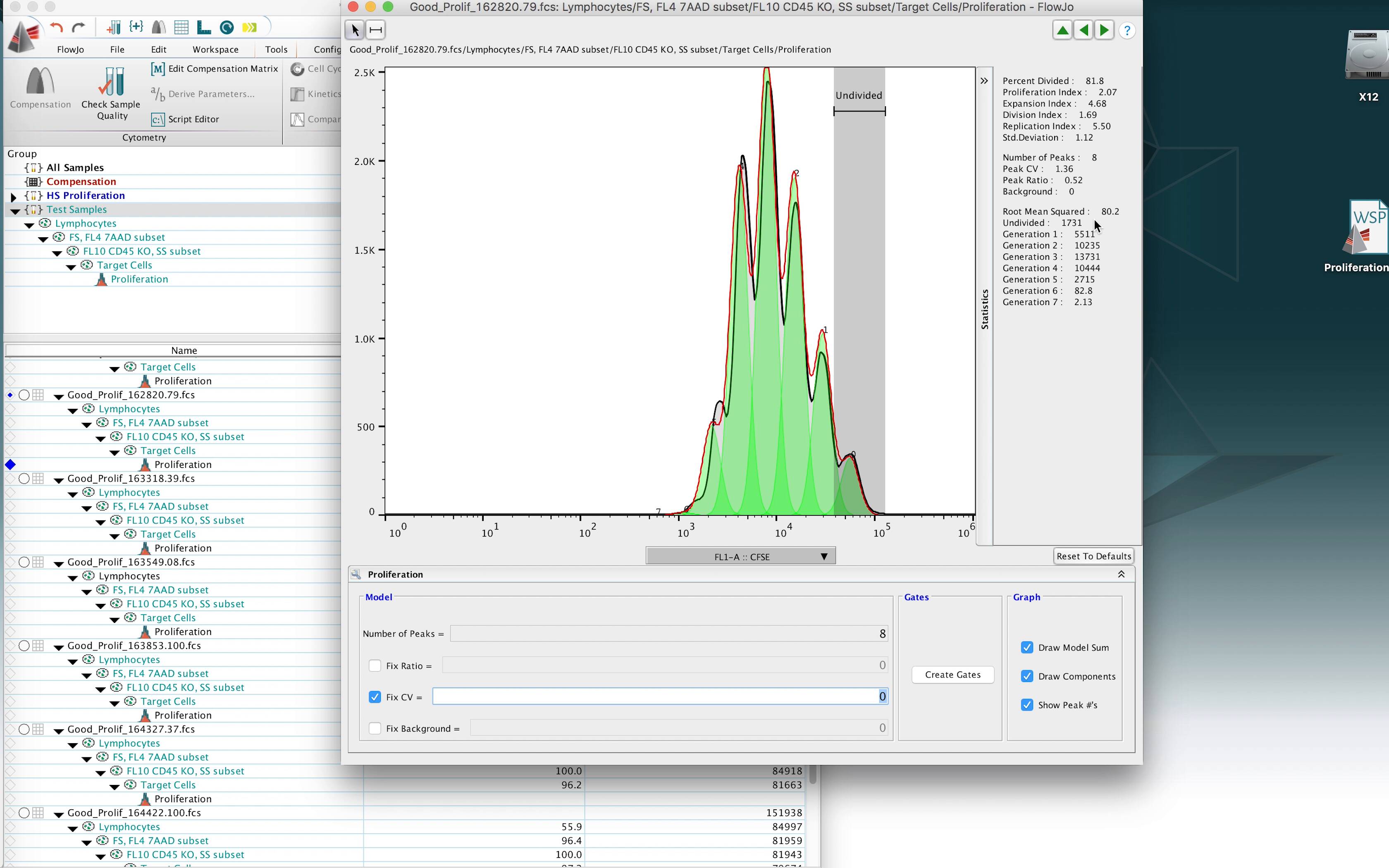The image size is (1389, 868).
Task: Open the Table Editor grid icon
Action: point(181,27)
